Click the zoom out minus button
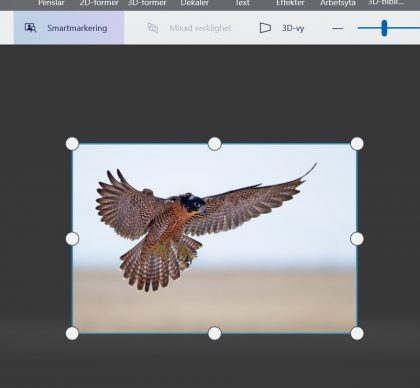 pos(337,28)
